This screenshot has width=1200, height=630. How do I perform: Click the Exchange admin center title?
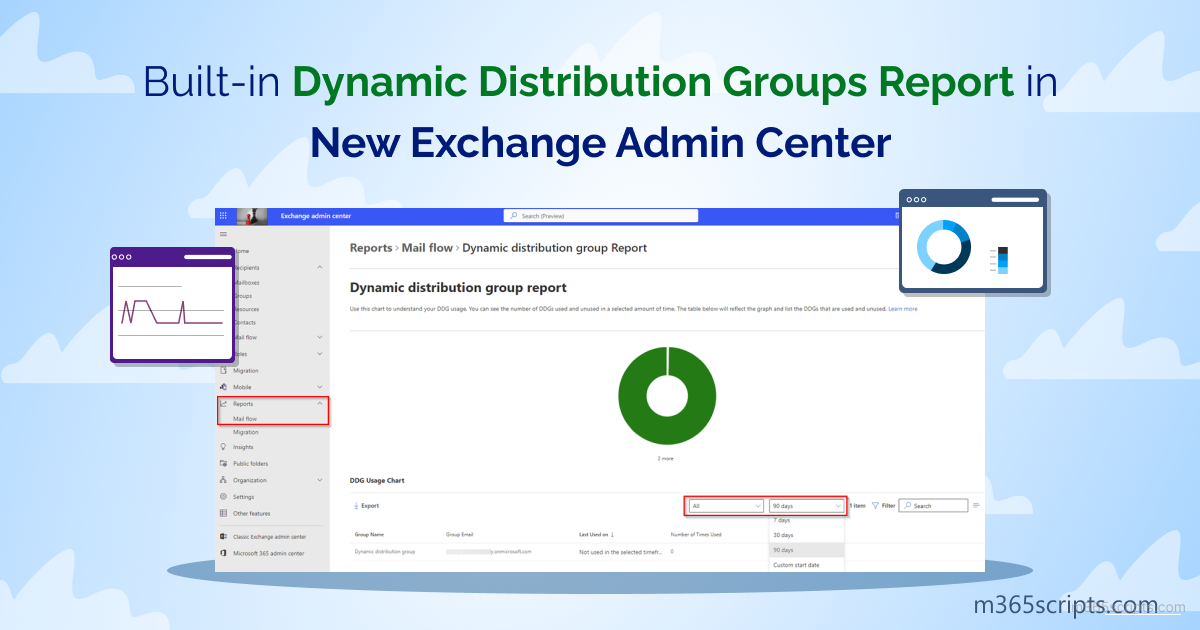pyautogui.click(x=315, y=216)
